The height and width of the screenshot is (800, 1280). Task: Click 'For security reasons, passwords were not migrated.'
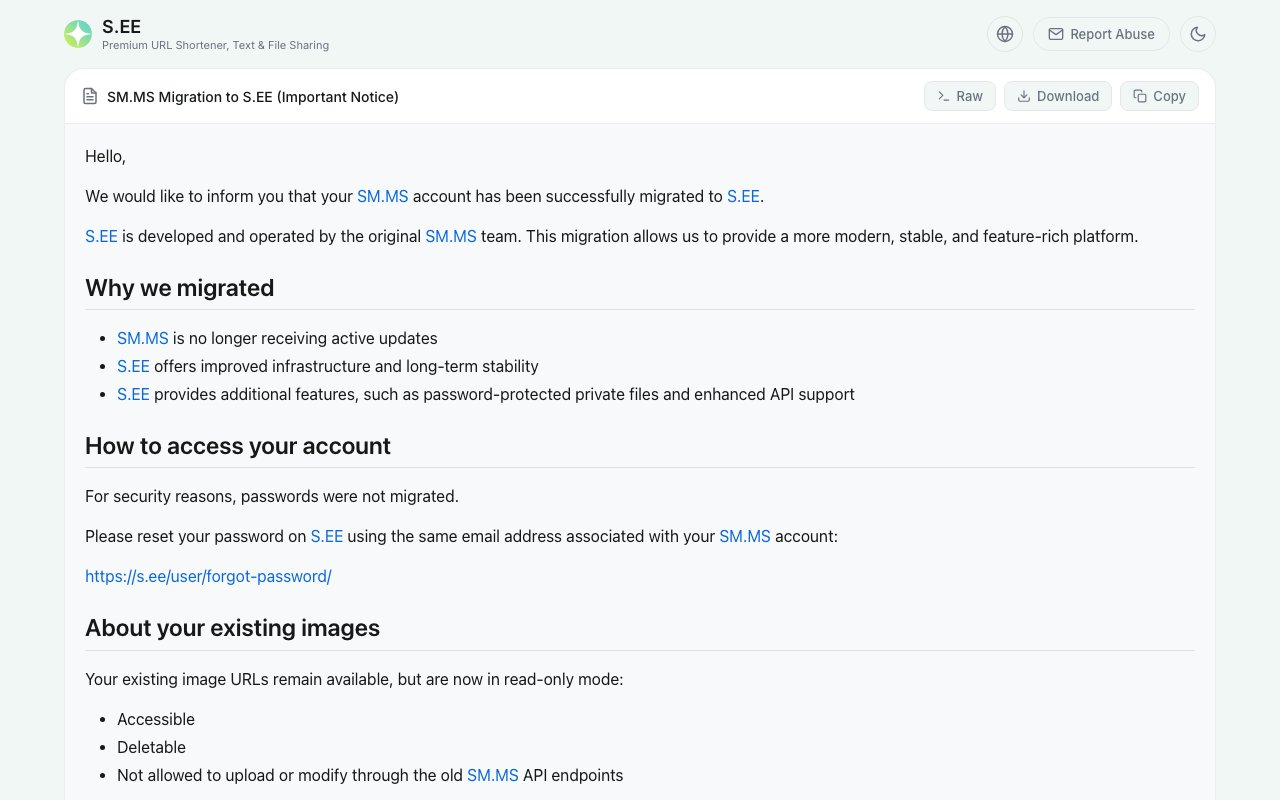click(x=272, y=496)
